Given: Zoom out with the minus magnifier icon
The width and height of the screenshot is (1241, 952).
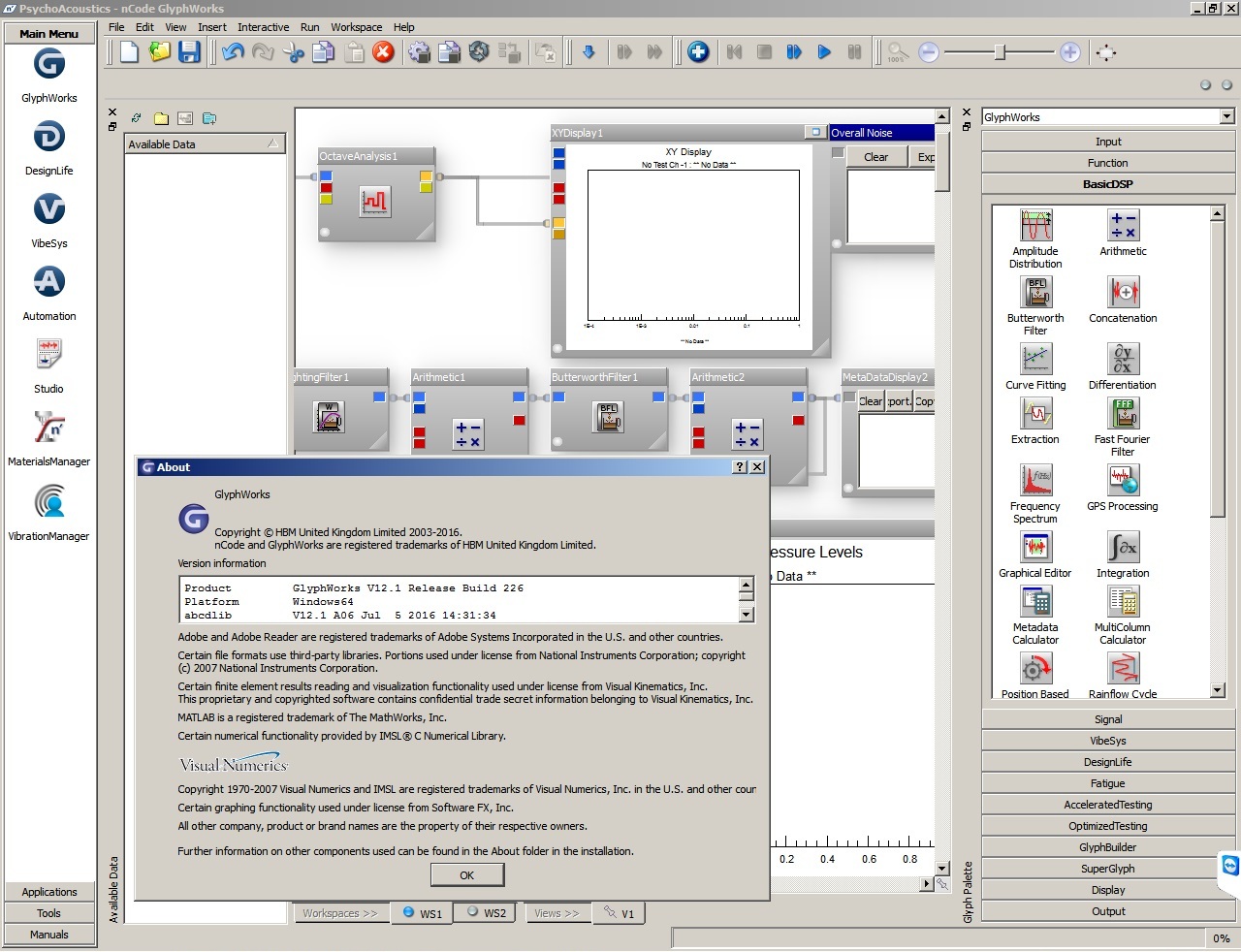Looking at the screenshot, I should [x=929, y=52].
